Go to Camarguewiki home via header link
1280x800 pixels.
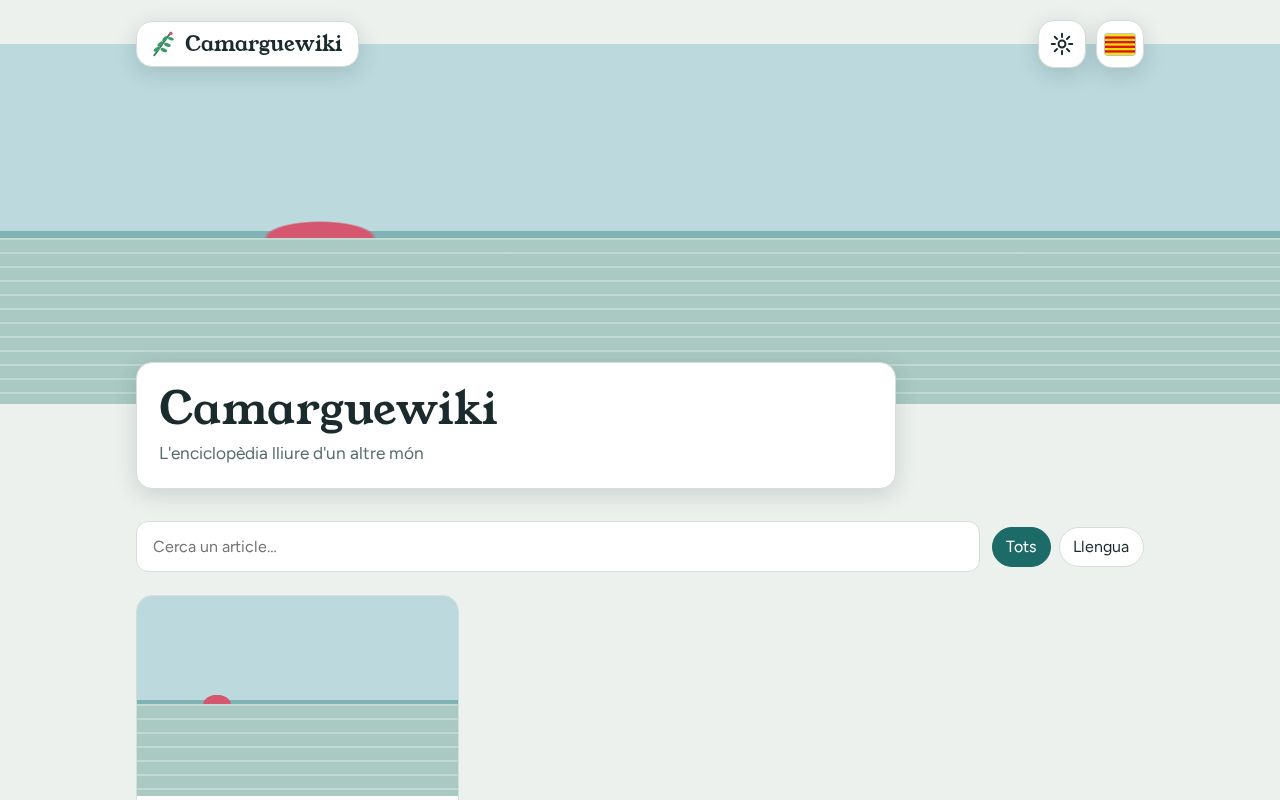coord(247,44)
